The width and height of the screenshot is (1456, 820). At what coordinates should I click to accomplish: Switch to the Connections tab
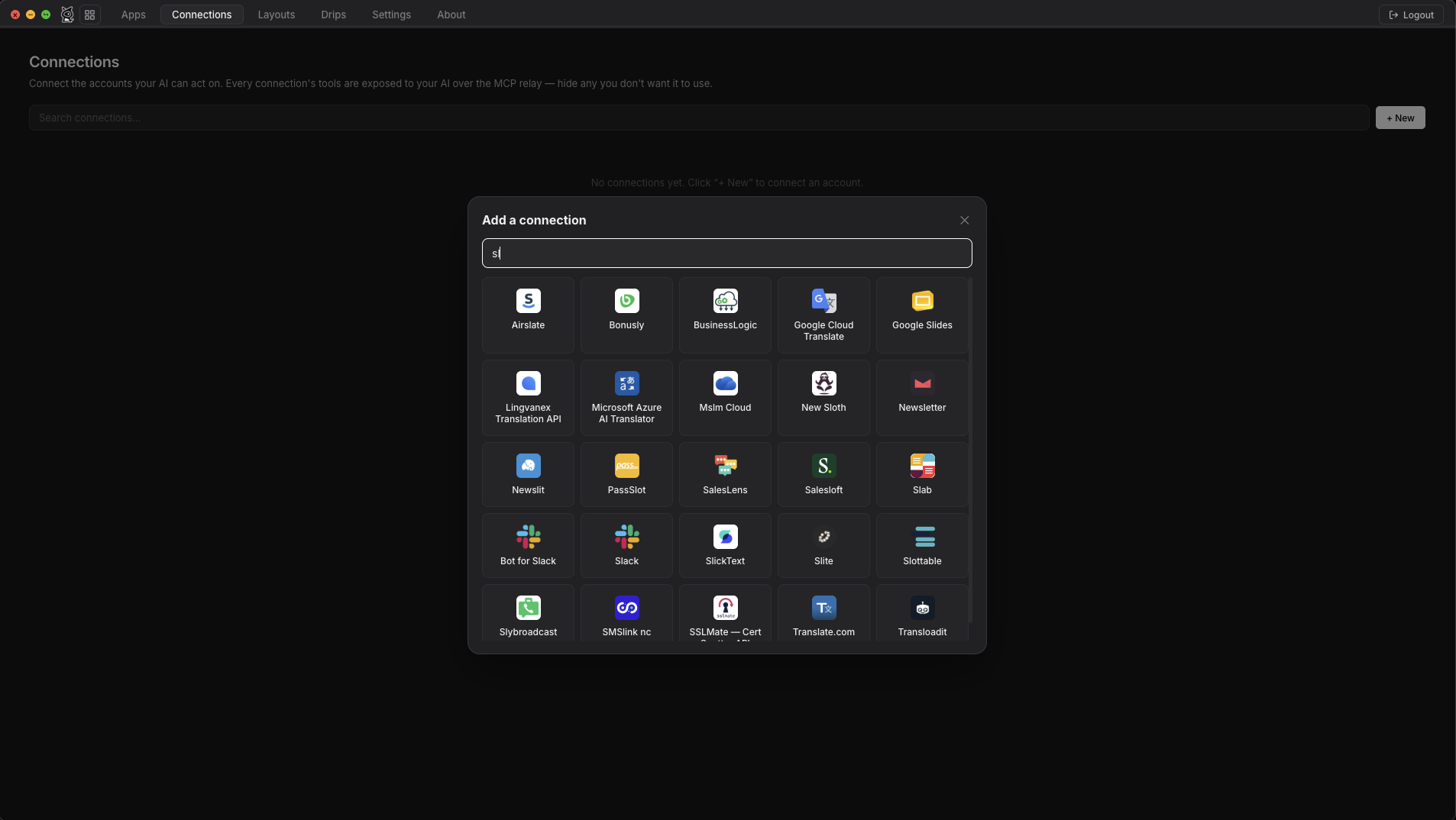[202, 15]
